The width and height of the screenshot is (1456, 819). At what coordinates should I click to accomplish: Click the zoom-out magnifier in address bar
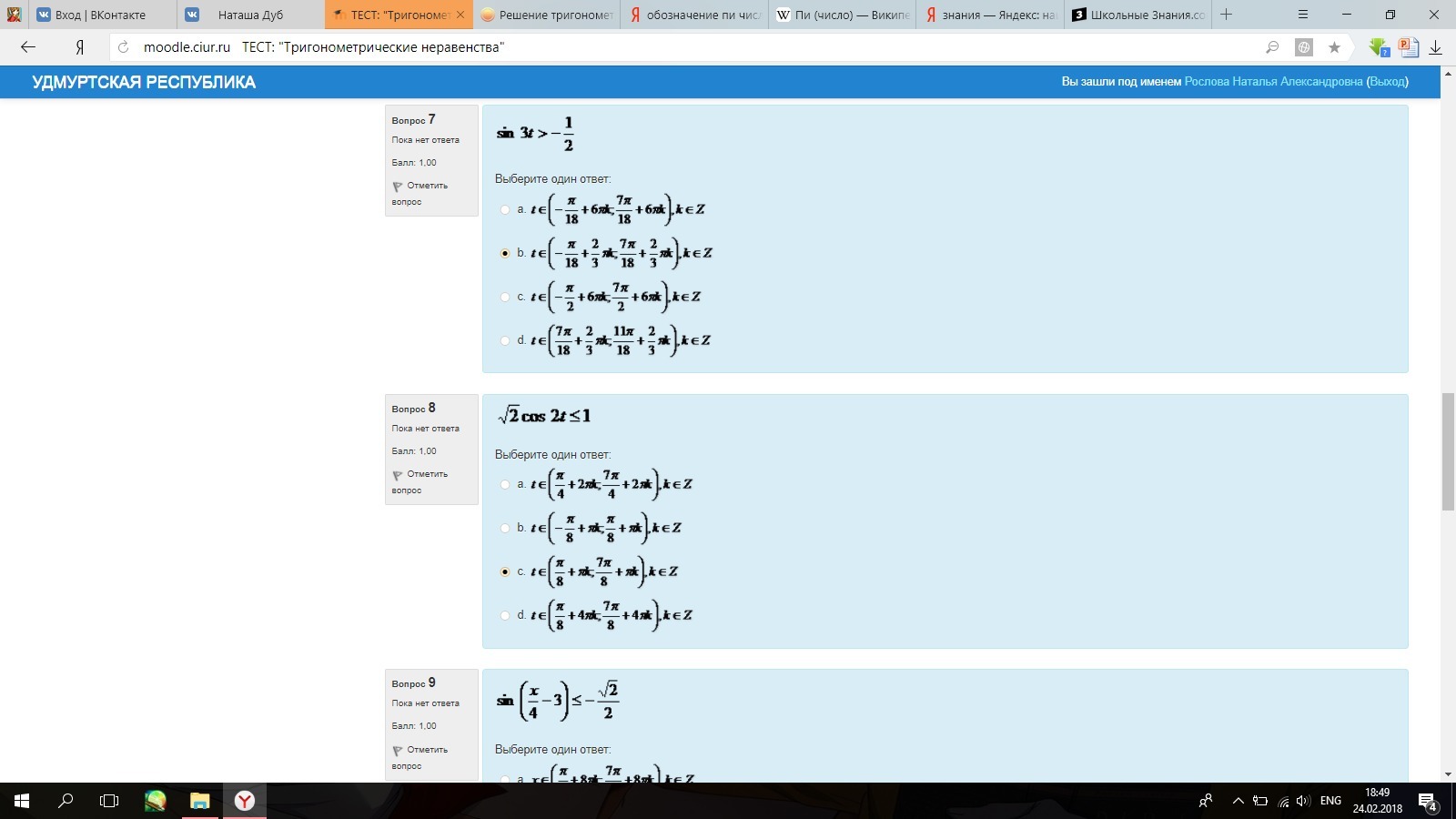(x=1272, y=47)
